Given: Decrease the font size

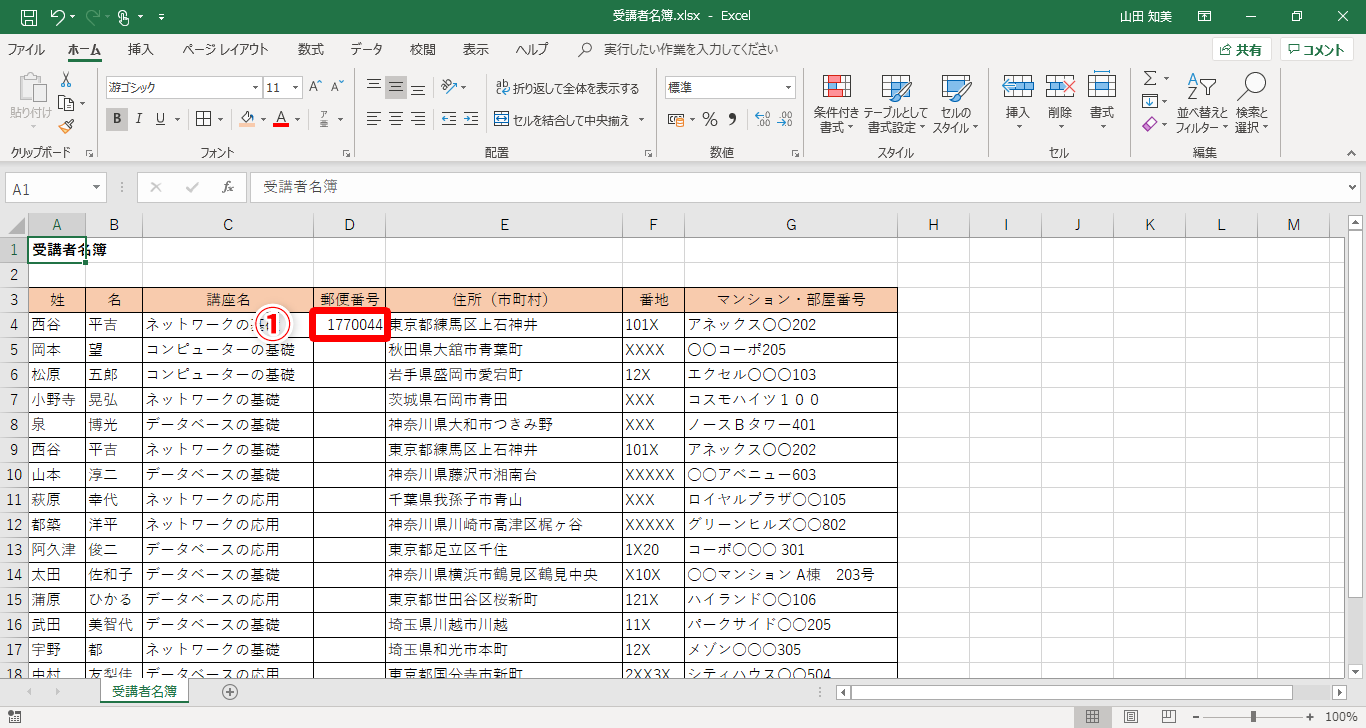Looking at the screenshot, I should [x=336, y=88].
